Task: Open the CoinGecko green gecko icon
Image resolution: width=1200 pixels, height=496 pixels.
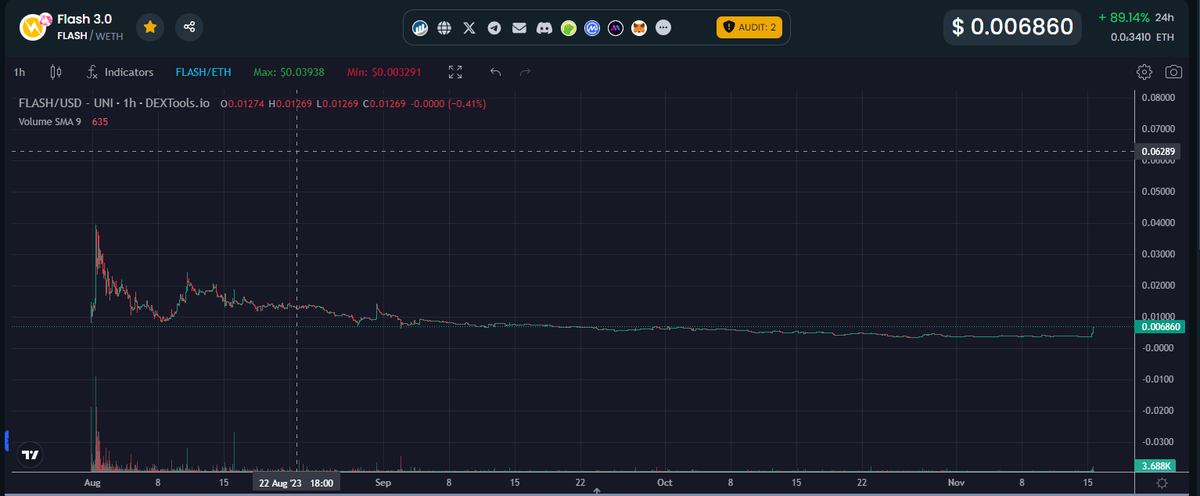Action: 568,28
